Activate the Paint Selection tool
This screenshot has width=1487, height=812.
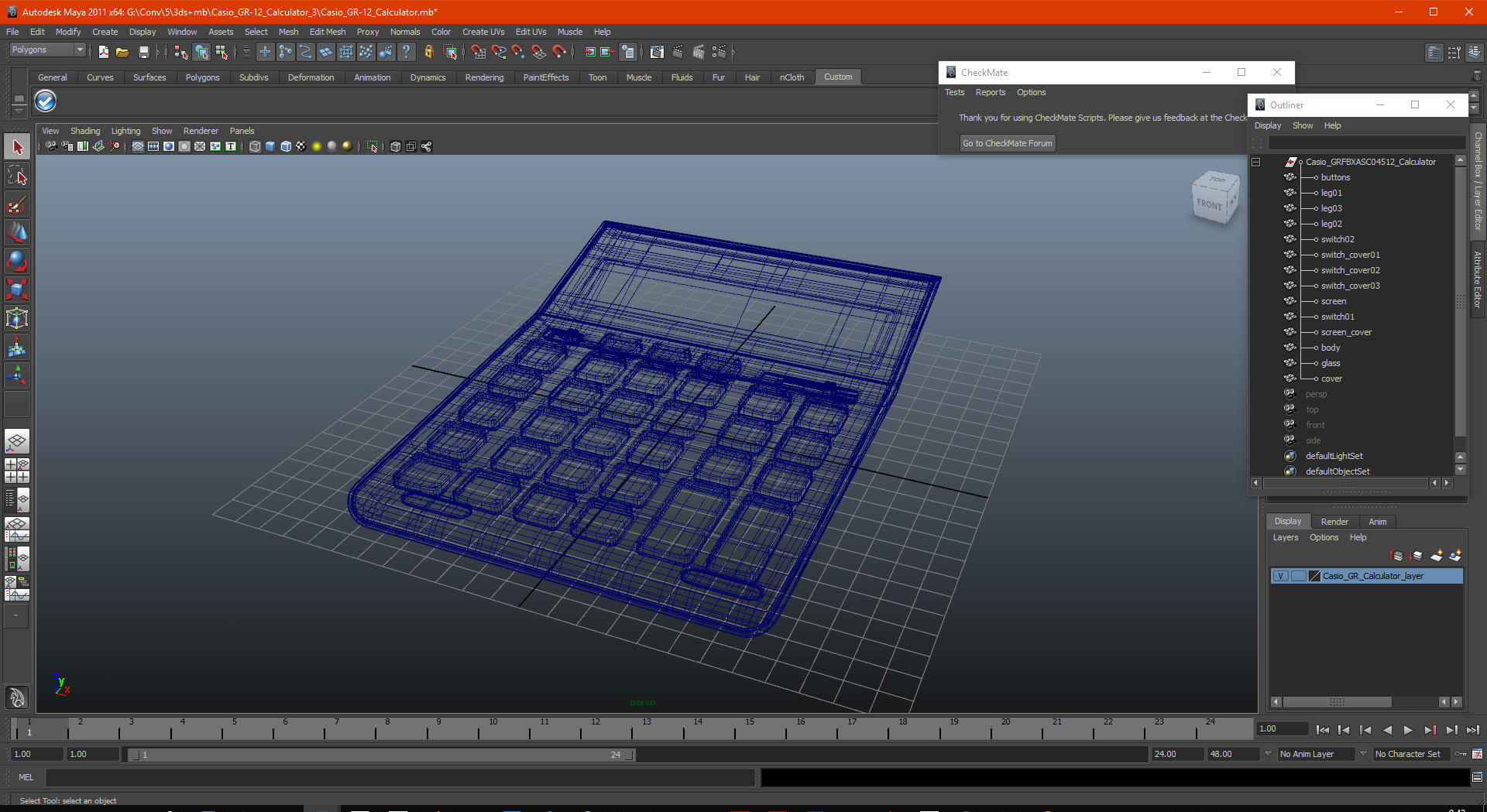pos(17,204)
